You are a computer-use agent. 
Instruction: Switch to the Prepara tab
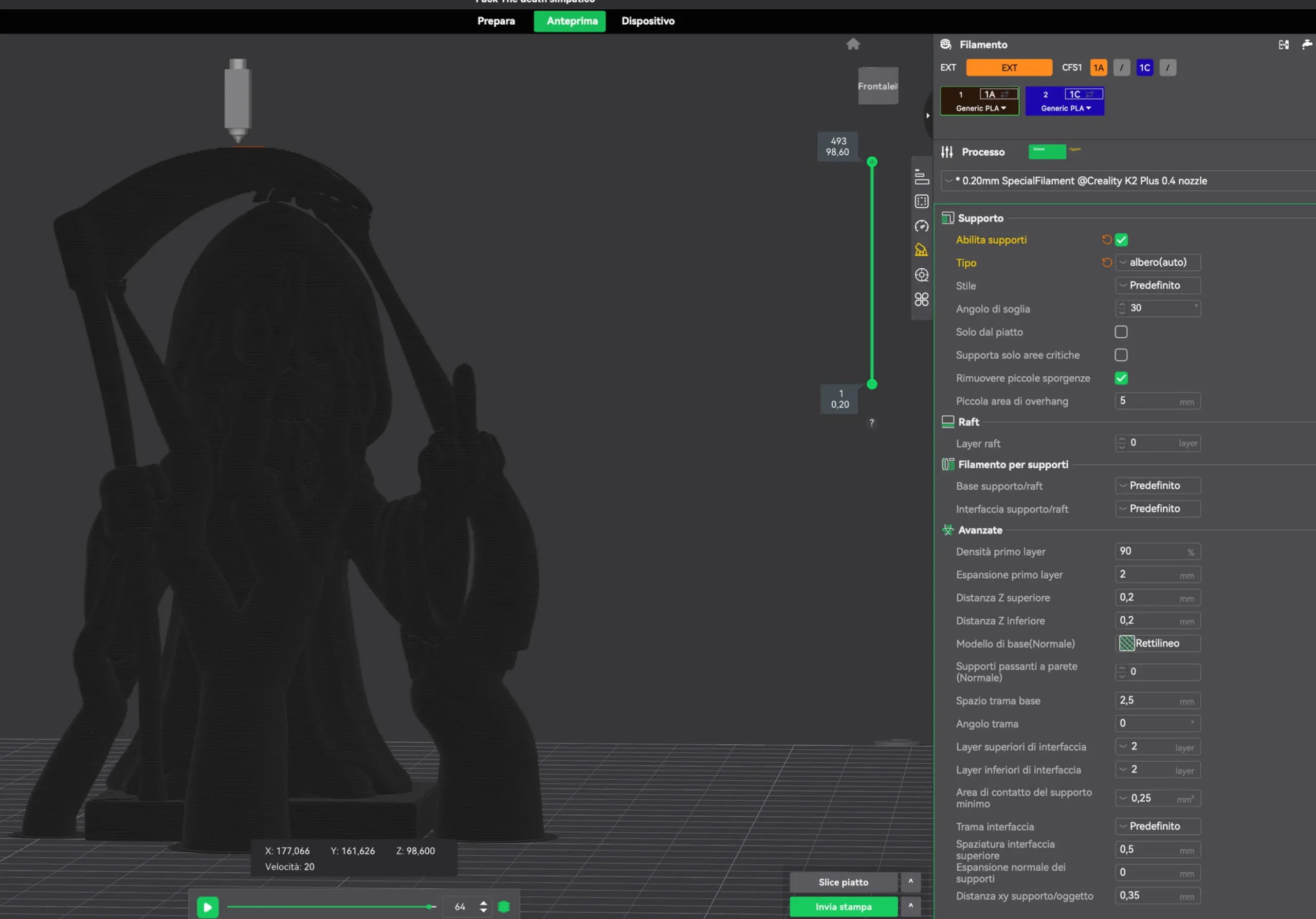(496, 21)
